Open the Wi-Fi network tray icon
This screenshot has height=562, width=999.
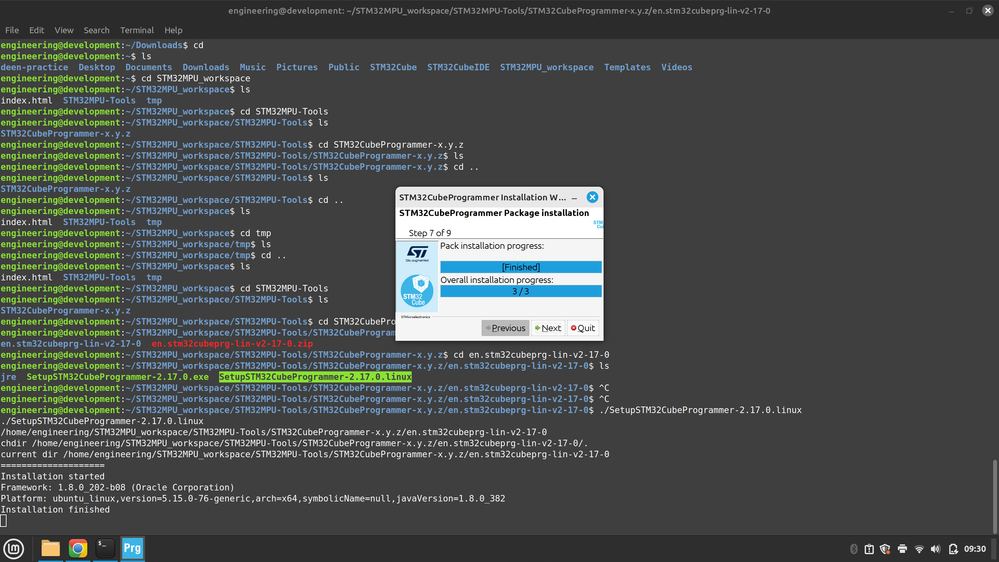point(919,549)
